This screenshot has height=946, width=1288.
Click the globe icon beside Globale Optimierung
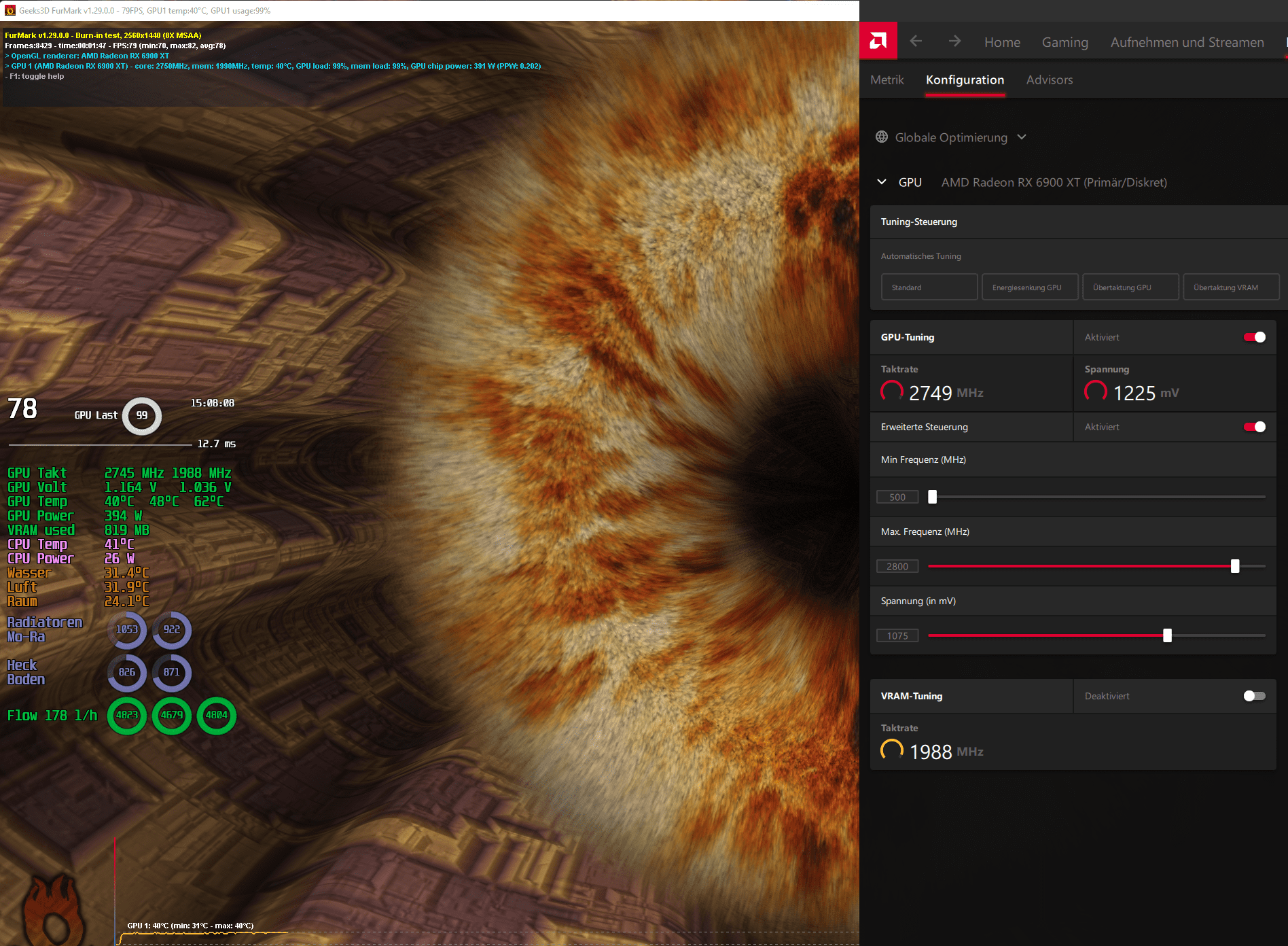tap(882, 137)
